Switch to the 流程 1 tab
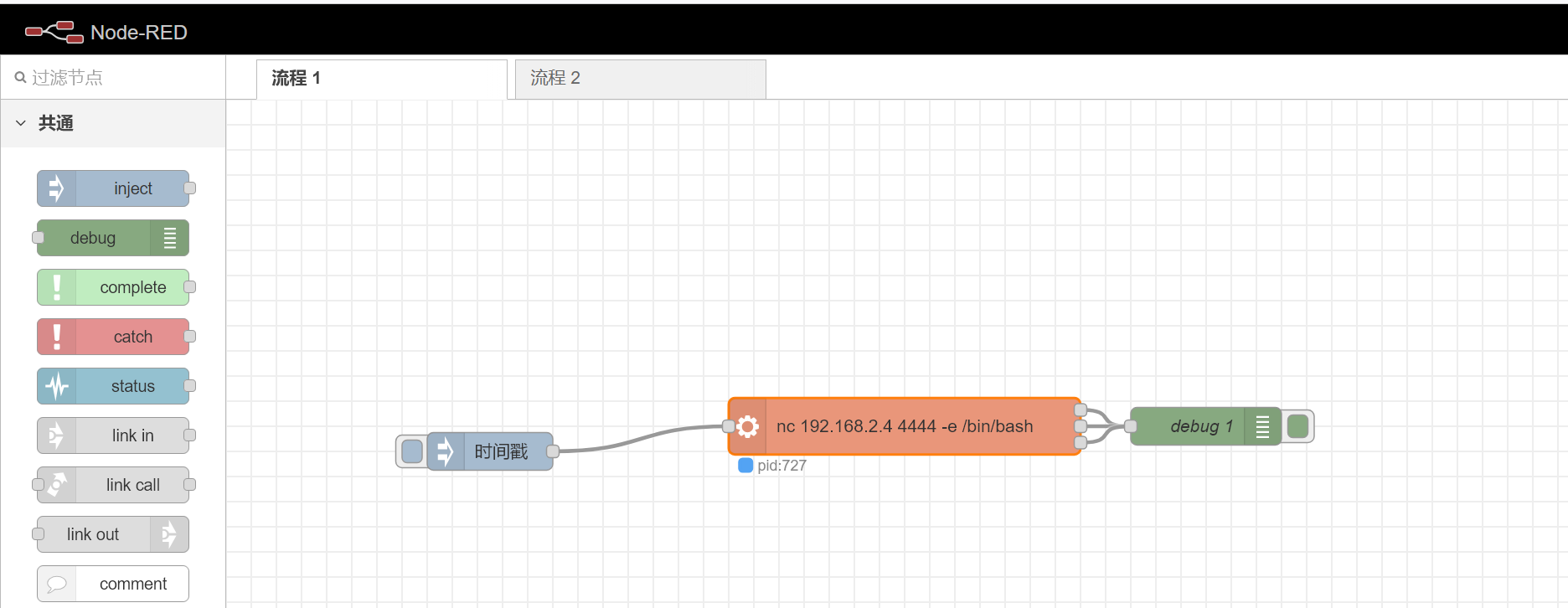 click(x=381, y=79)
